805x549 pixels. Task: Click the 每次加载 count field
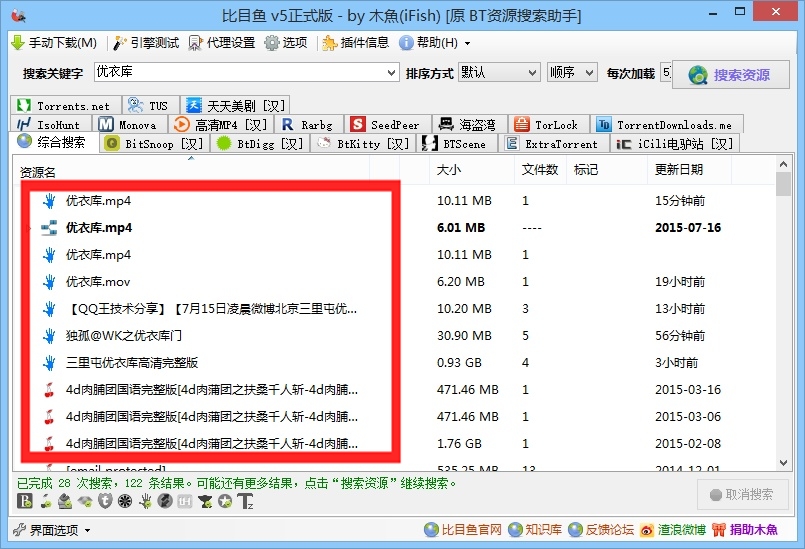point(666,72)
